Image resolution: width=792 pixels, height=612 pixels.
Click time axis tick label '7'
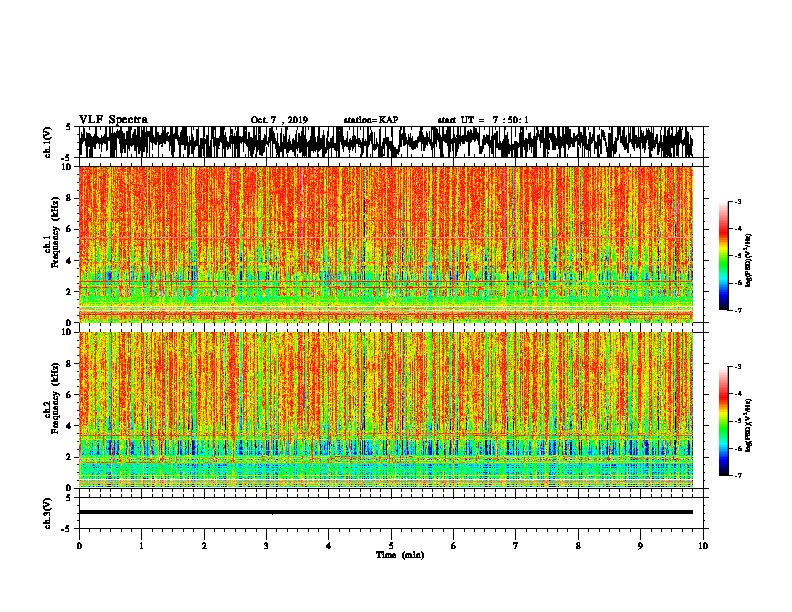pyautogui.click(x=516, y=546)
